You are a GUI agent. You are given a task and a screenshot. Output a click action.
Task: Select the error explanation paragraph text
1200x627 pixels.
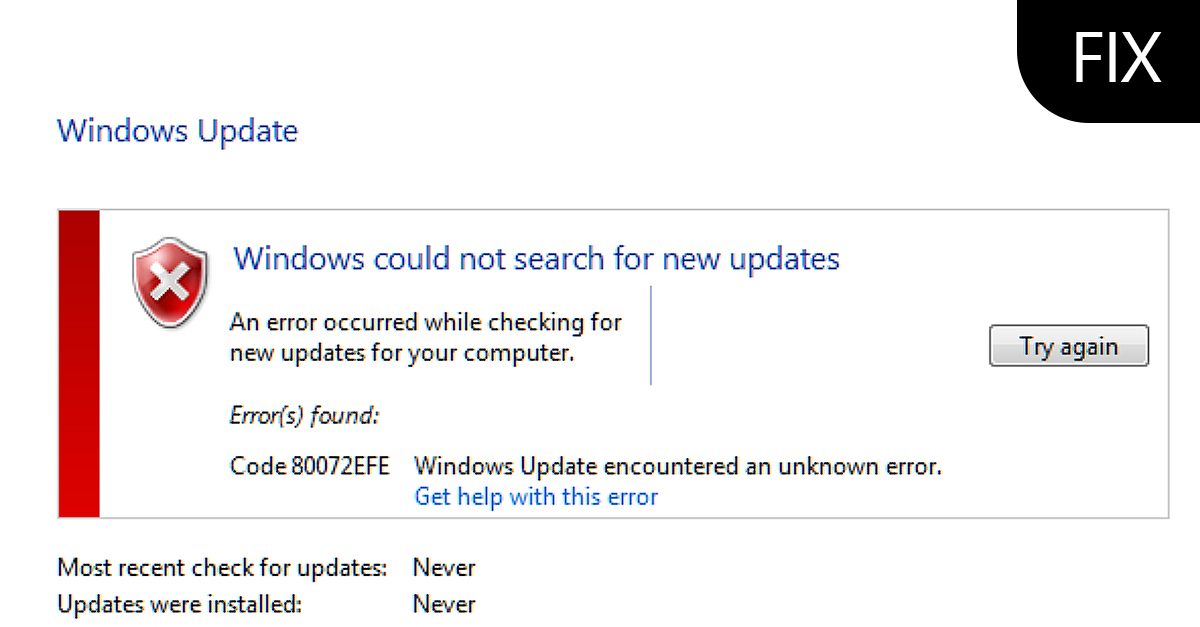(420, 337)
